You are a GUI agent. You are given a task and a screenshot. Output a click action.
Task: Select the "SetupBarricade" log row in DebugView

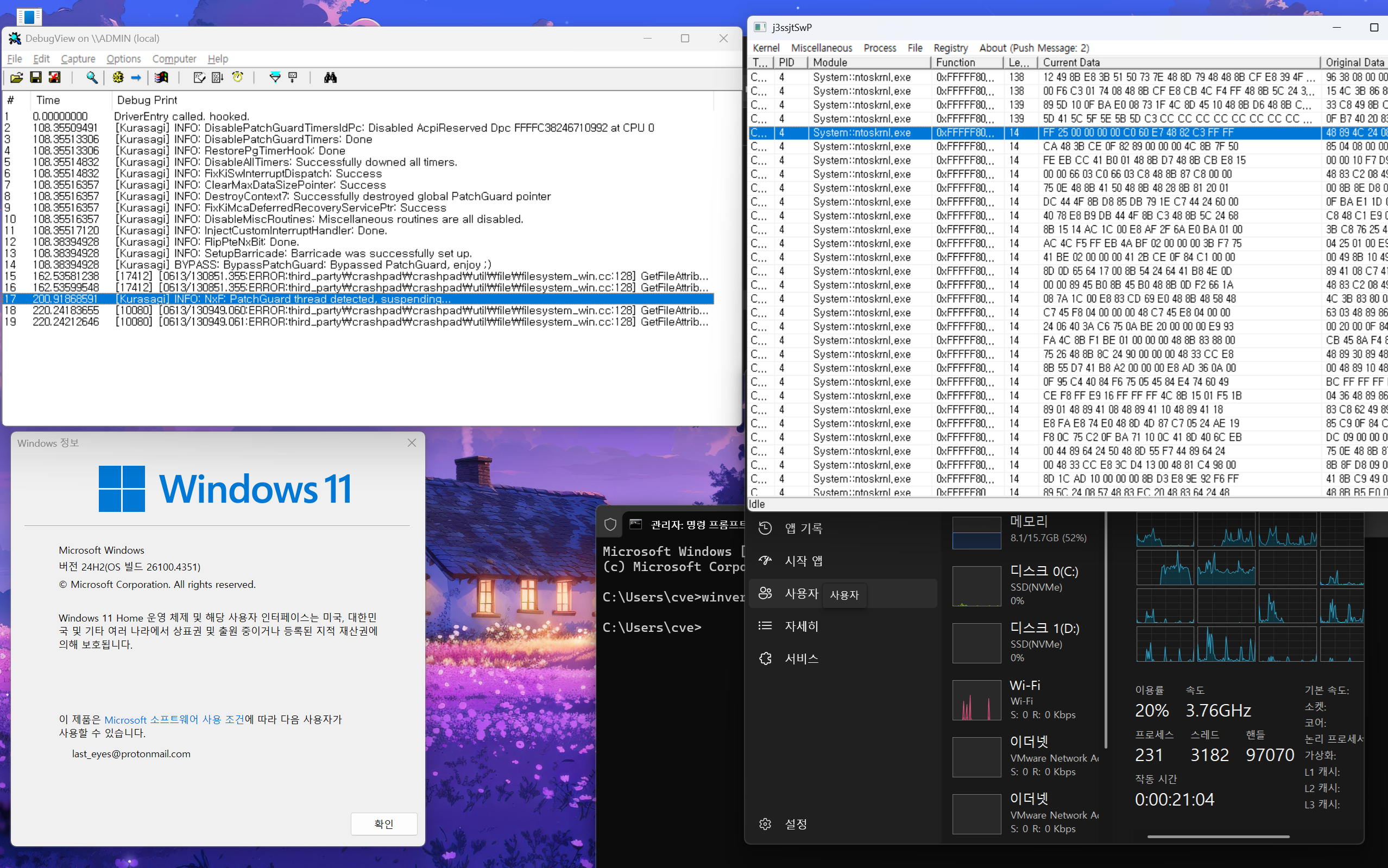(x=358, y=253)
